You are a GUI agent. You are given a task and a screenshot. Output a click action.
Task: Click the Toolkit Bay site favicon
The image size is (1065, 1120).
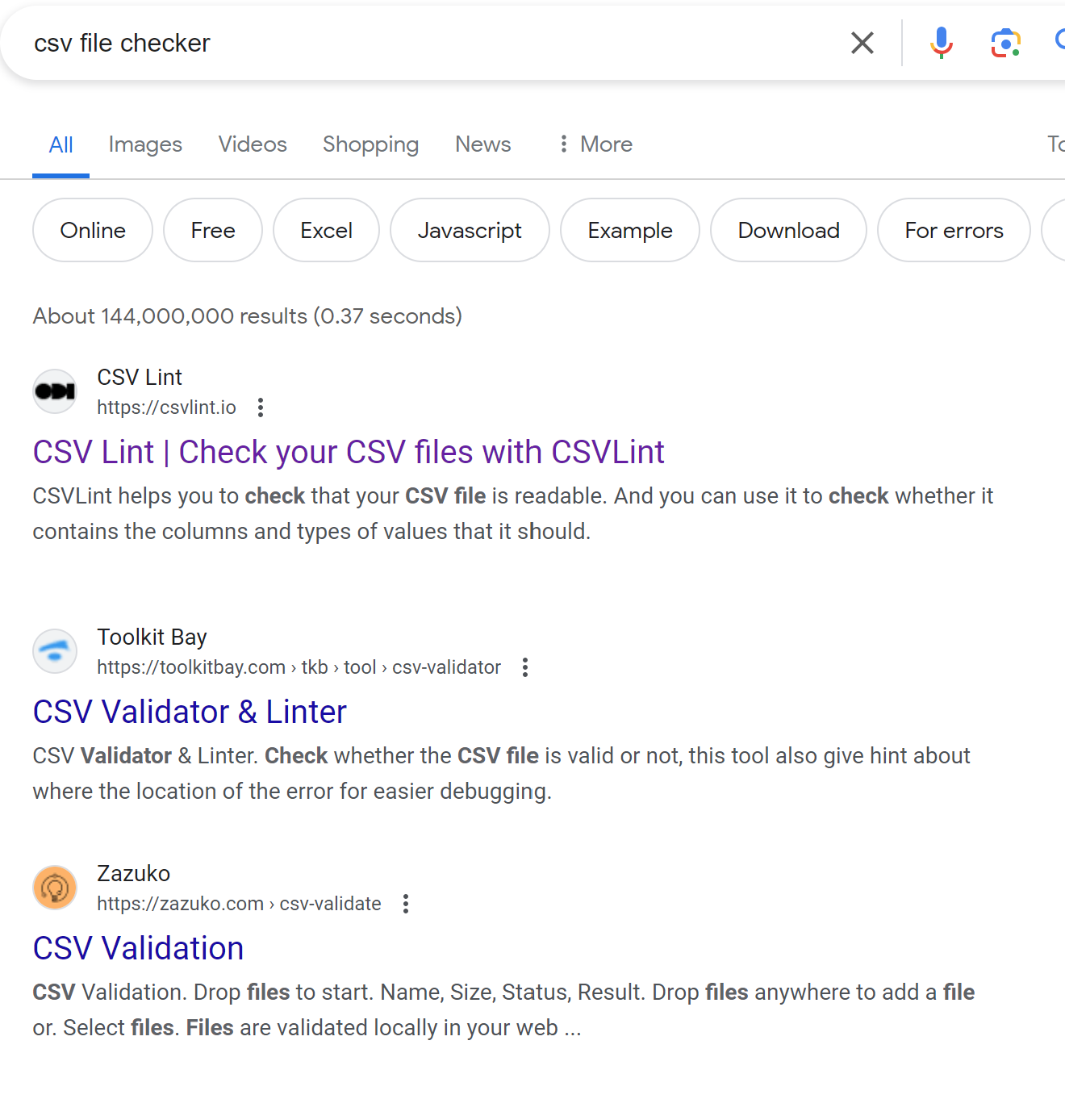[55, 651]
